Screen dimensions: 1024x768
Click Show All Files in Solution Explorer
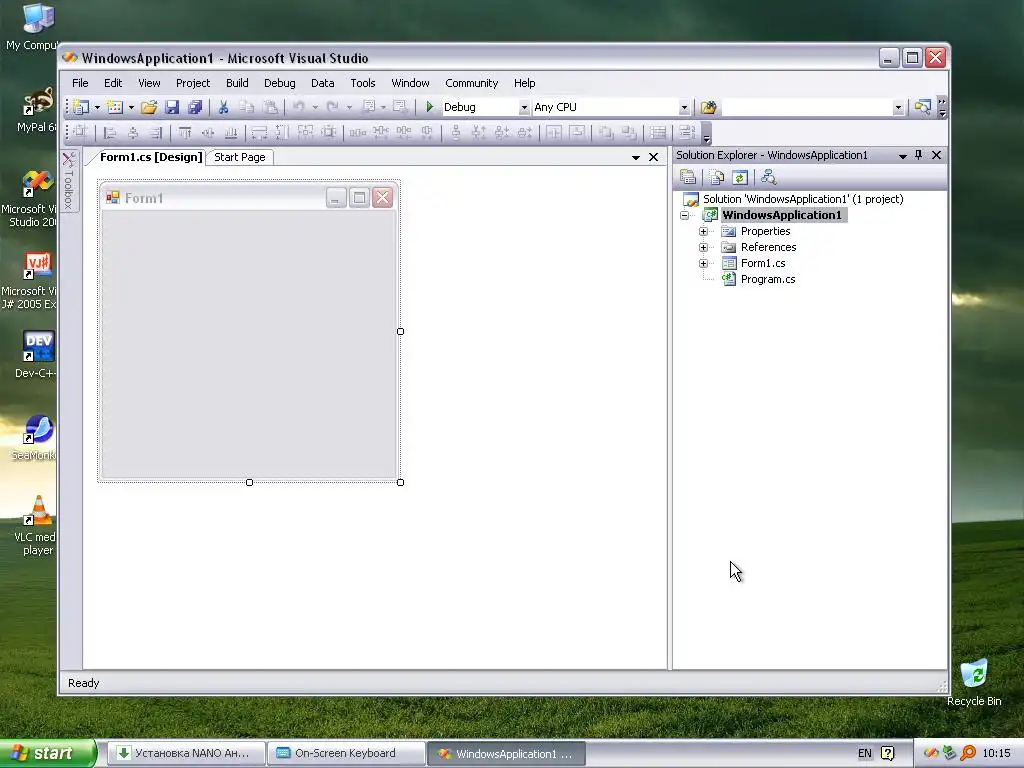click(x=716, y=177)
